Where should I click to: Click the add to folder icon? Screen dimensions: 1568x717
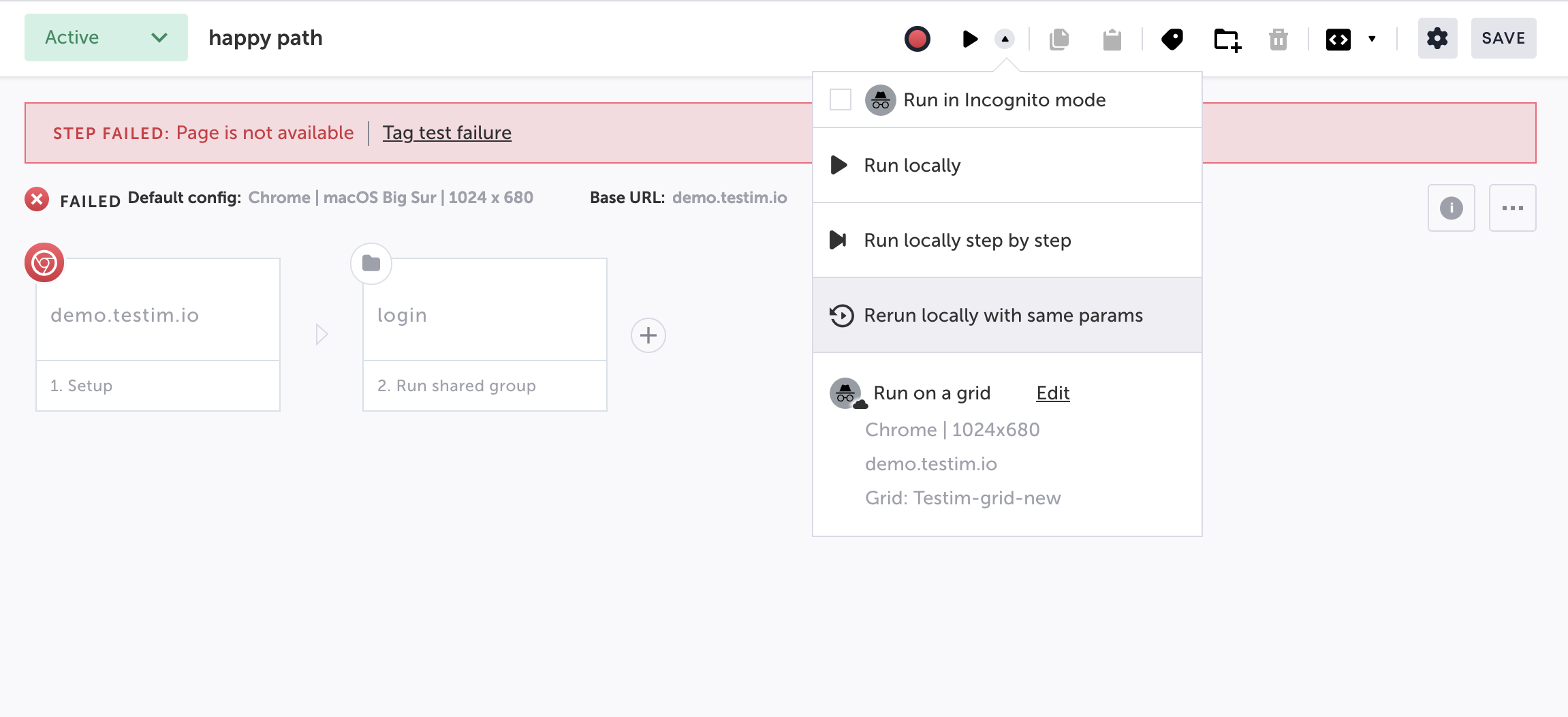[1227, 40]
